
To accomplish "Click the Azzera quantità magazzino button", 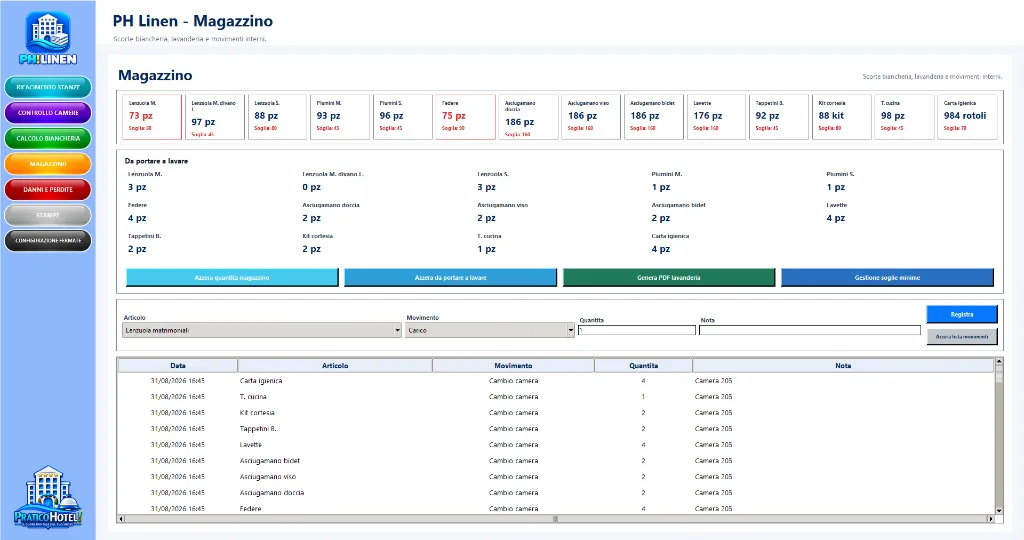I will click(x=232, y=278).
